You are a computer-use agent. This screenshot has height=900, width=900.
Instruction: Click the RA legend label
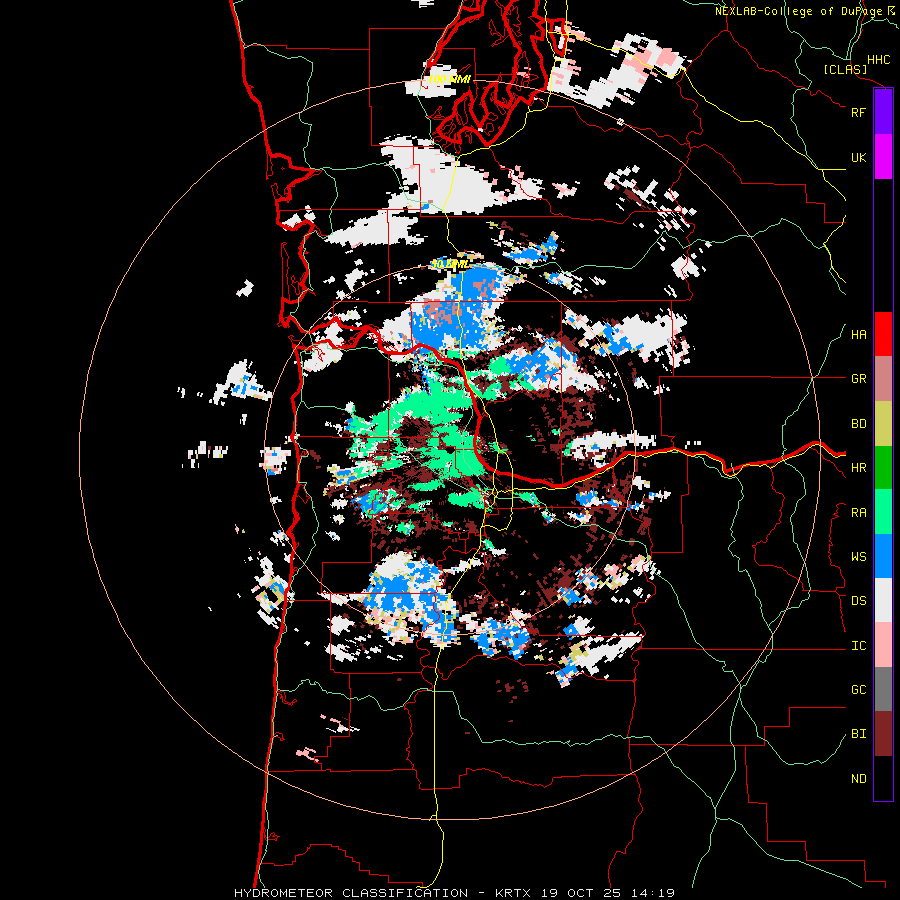(858, 513)
